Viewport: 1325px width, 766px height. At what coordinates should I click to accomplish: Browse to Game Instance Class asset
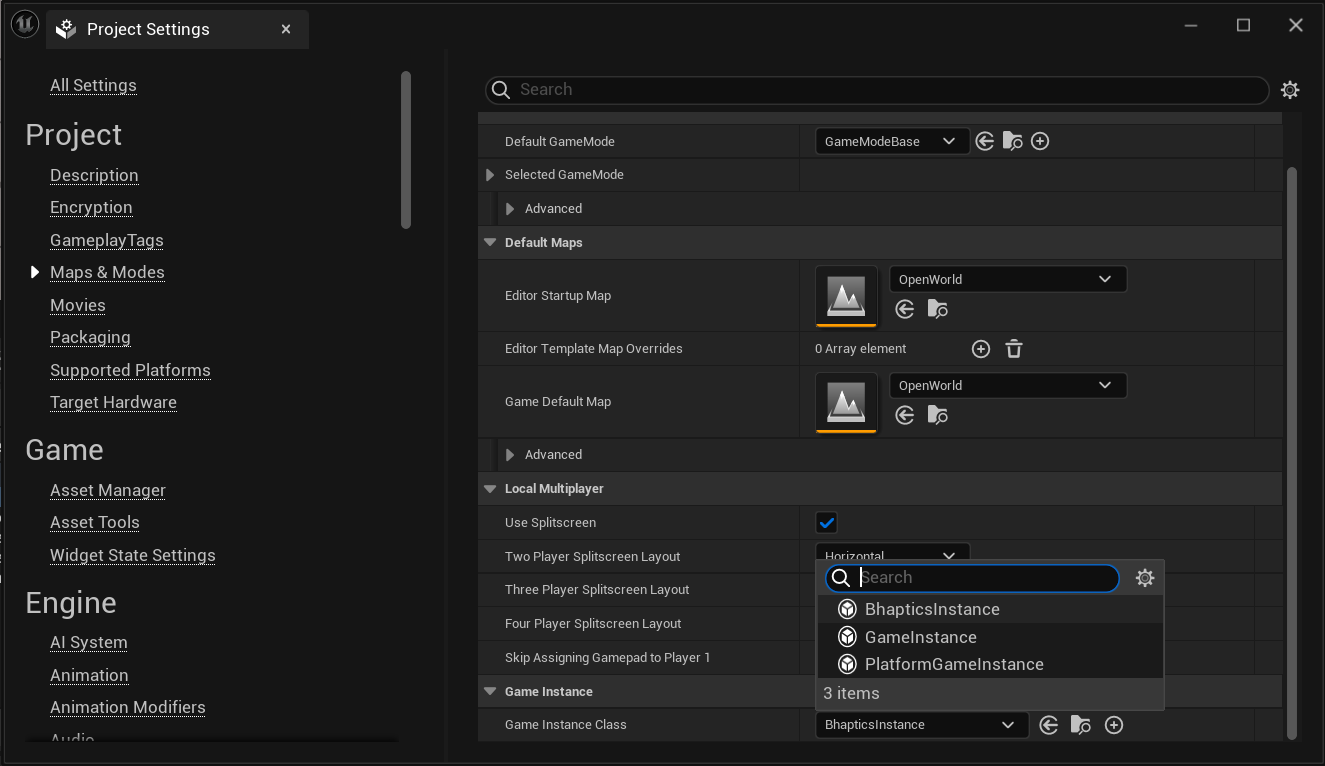1081,725
